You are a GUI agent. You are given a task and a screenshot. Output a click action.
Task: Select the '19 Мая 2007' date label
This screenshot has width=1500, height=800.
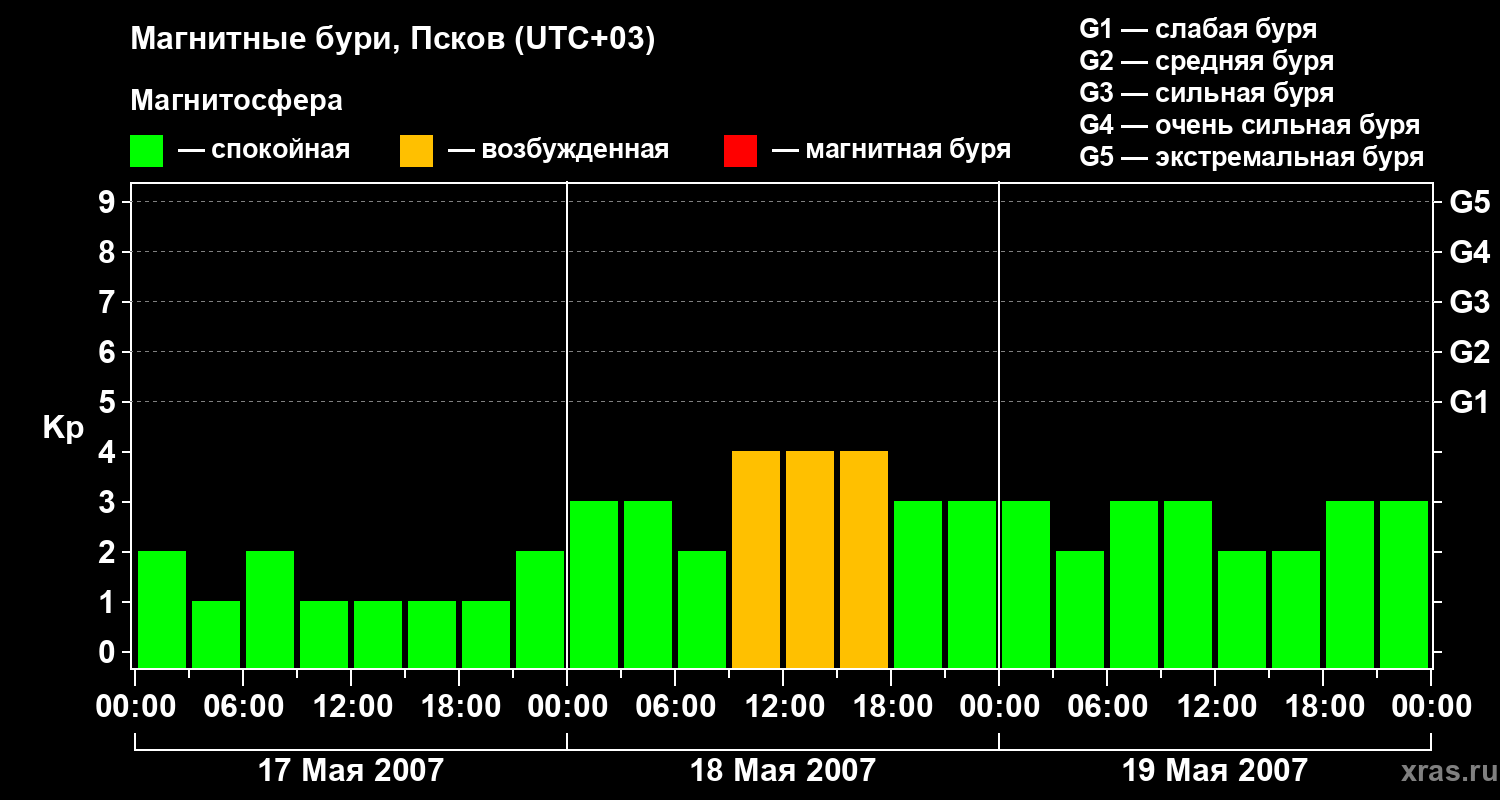tap(1214, 771)
